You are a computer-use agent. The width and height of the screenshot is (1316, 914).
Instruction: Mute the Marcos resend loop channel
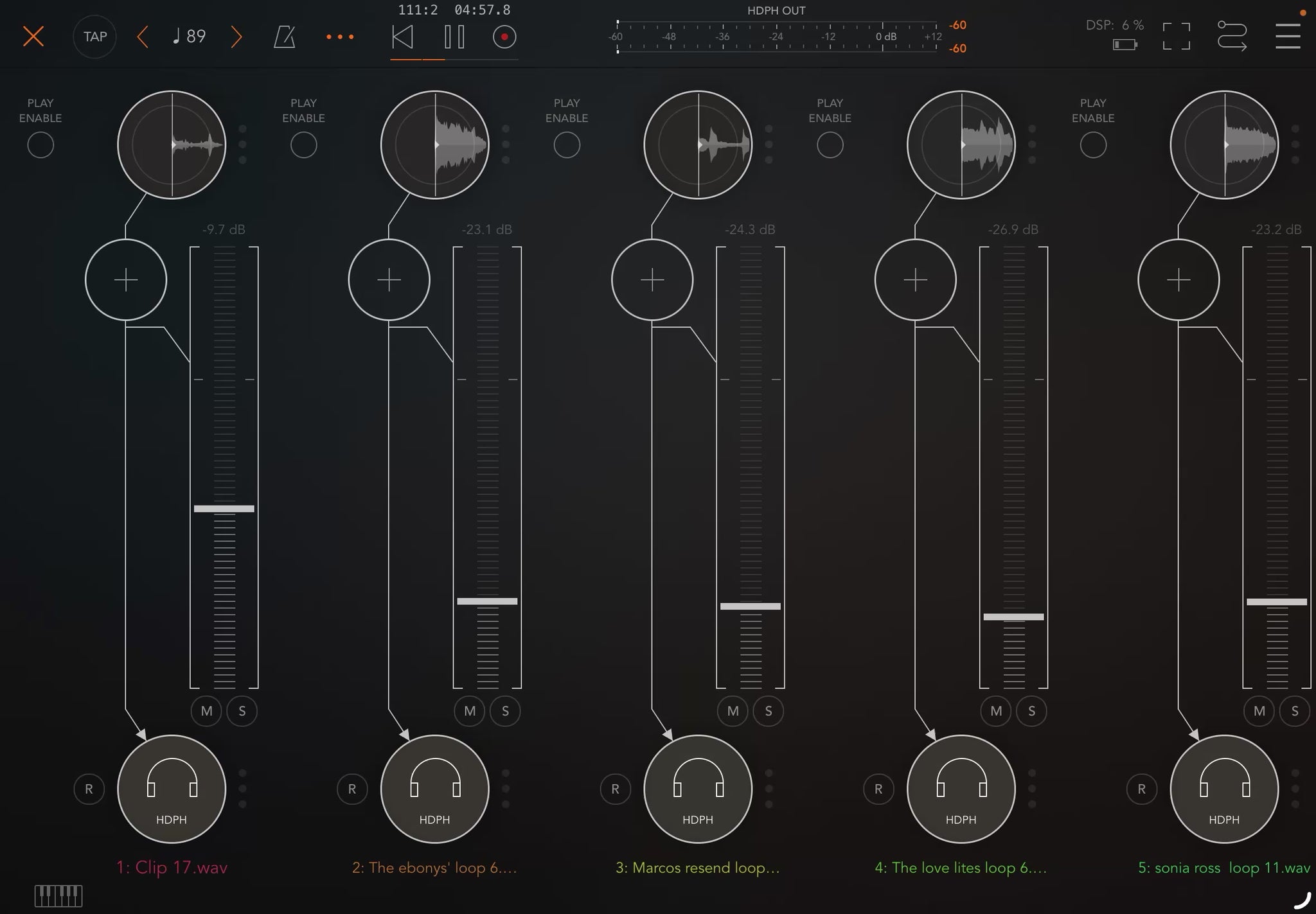[733, 711]
